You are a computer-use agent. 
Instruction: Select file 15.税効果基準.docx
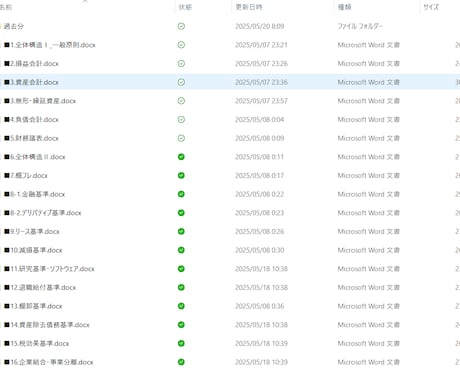coord(37,344)
